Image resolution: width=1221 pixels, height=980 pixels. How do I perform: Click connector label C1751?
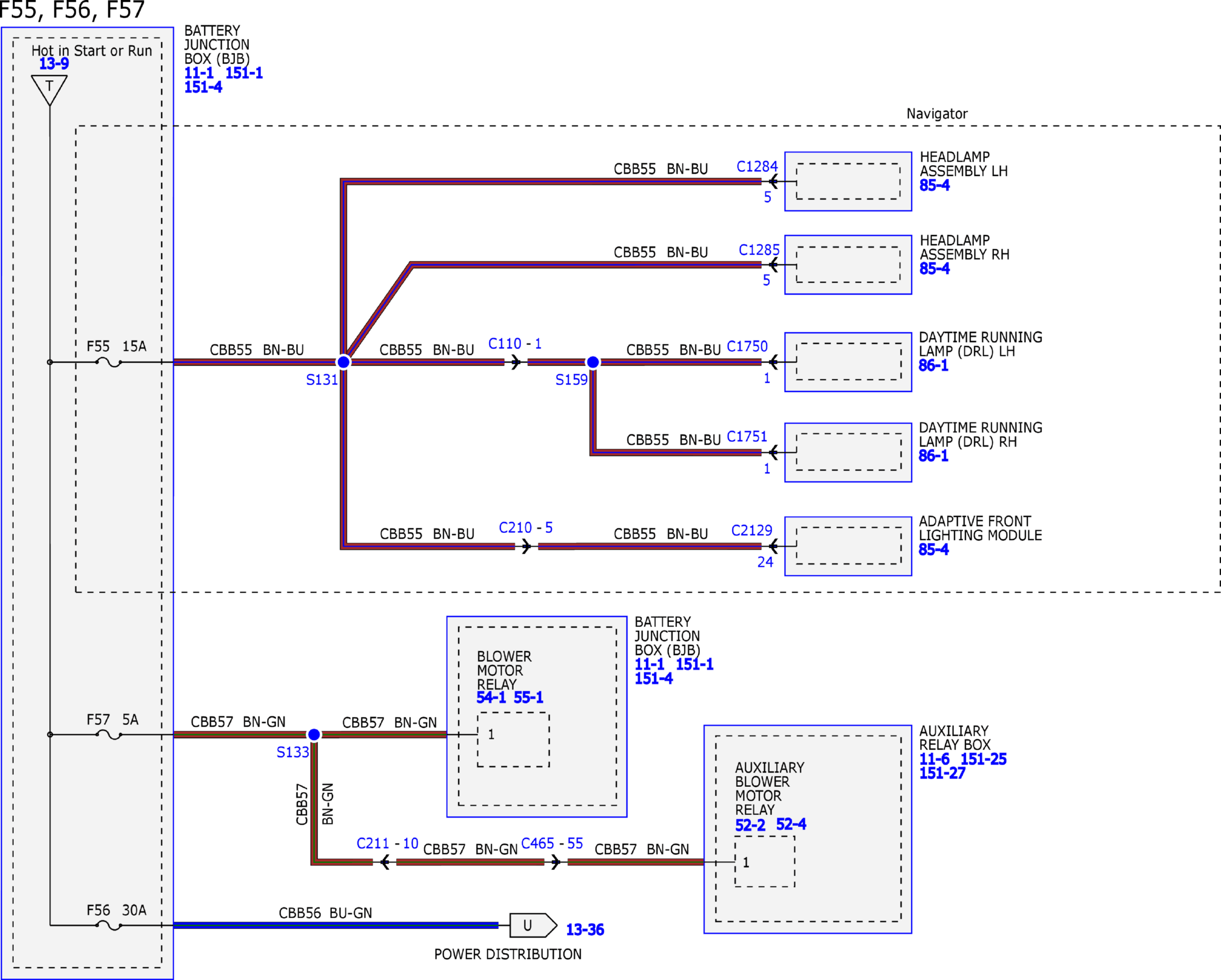(x=747, y=437)
